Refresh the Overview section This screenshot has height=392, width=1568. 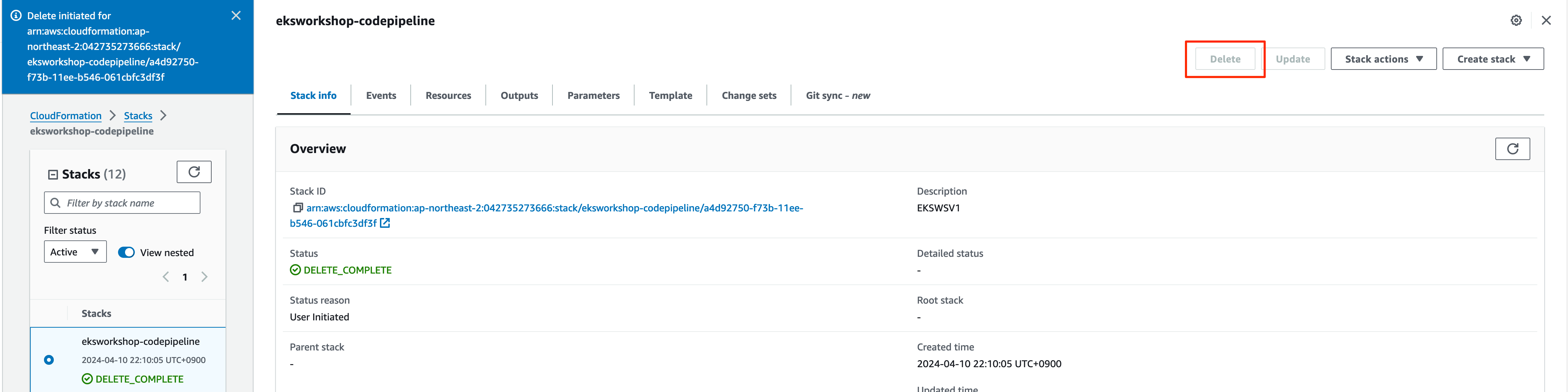[x=1512, y=148]
